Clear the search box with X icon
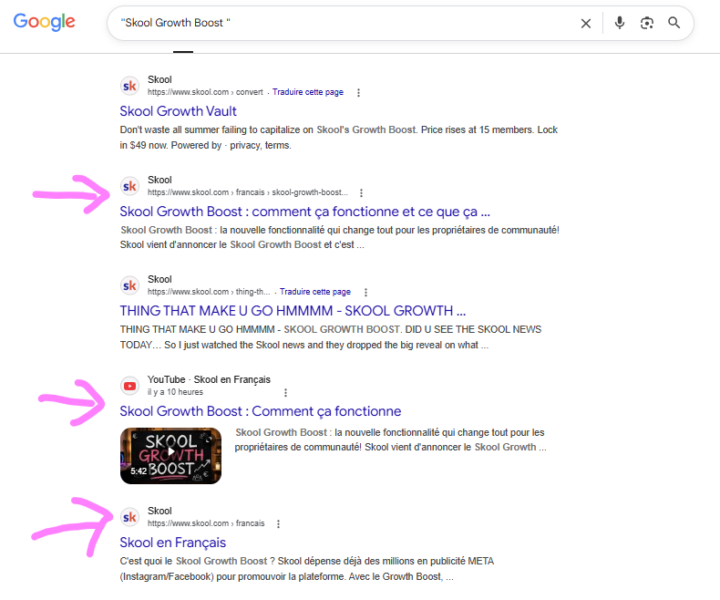720x600 pixels. click(x=586, y=23)
